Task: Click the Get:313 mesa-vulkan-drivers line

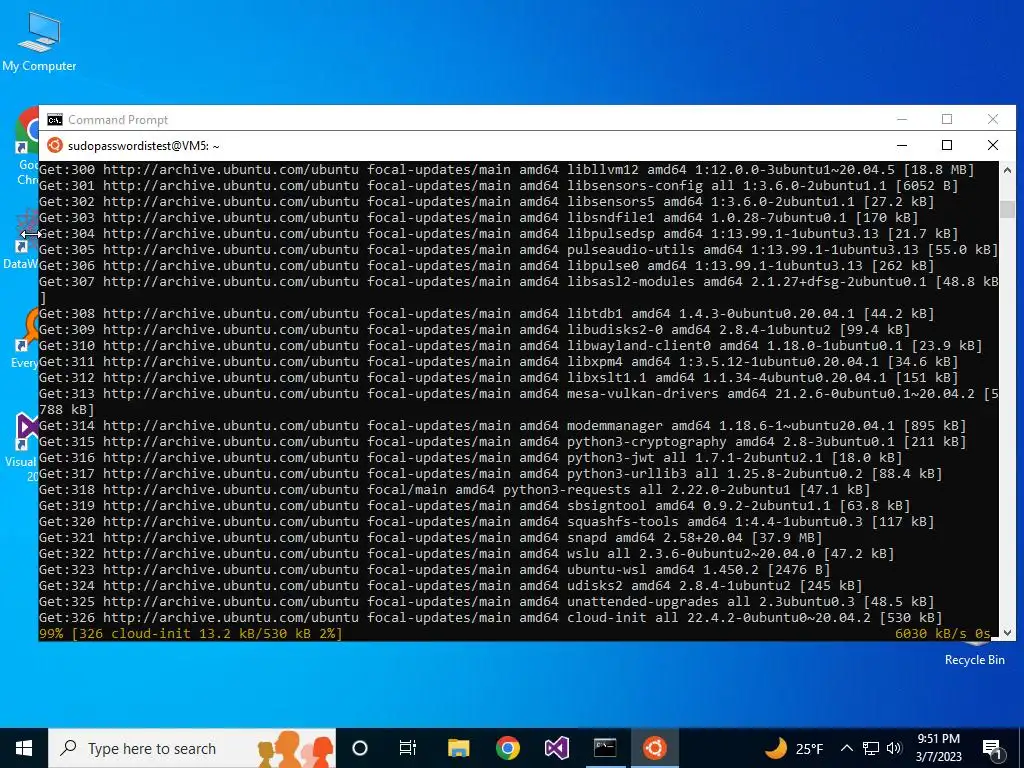Action: (x=519, y=402)
